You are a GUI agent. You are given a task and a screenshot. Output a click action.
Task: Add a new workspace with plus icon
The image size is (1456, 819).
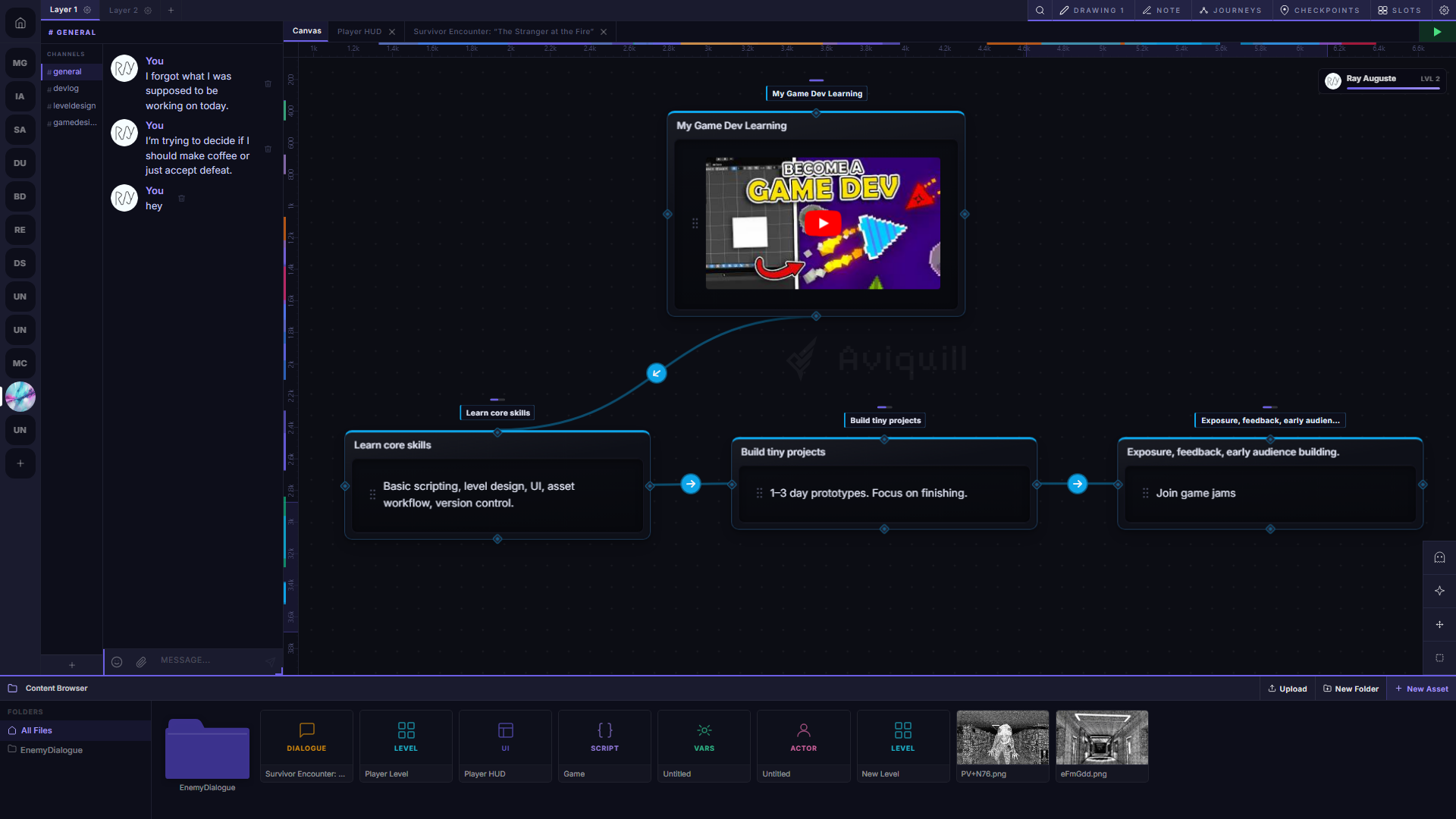coord(20,463)
